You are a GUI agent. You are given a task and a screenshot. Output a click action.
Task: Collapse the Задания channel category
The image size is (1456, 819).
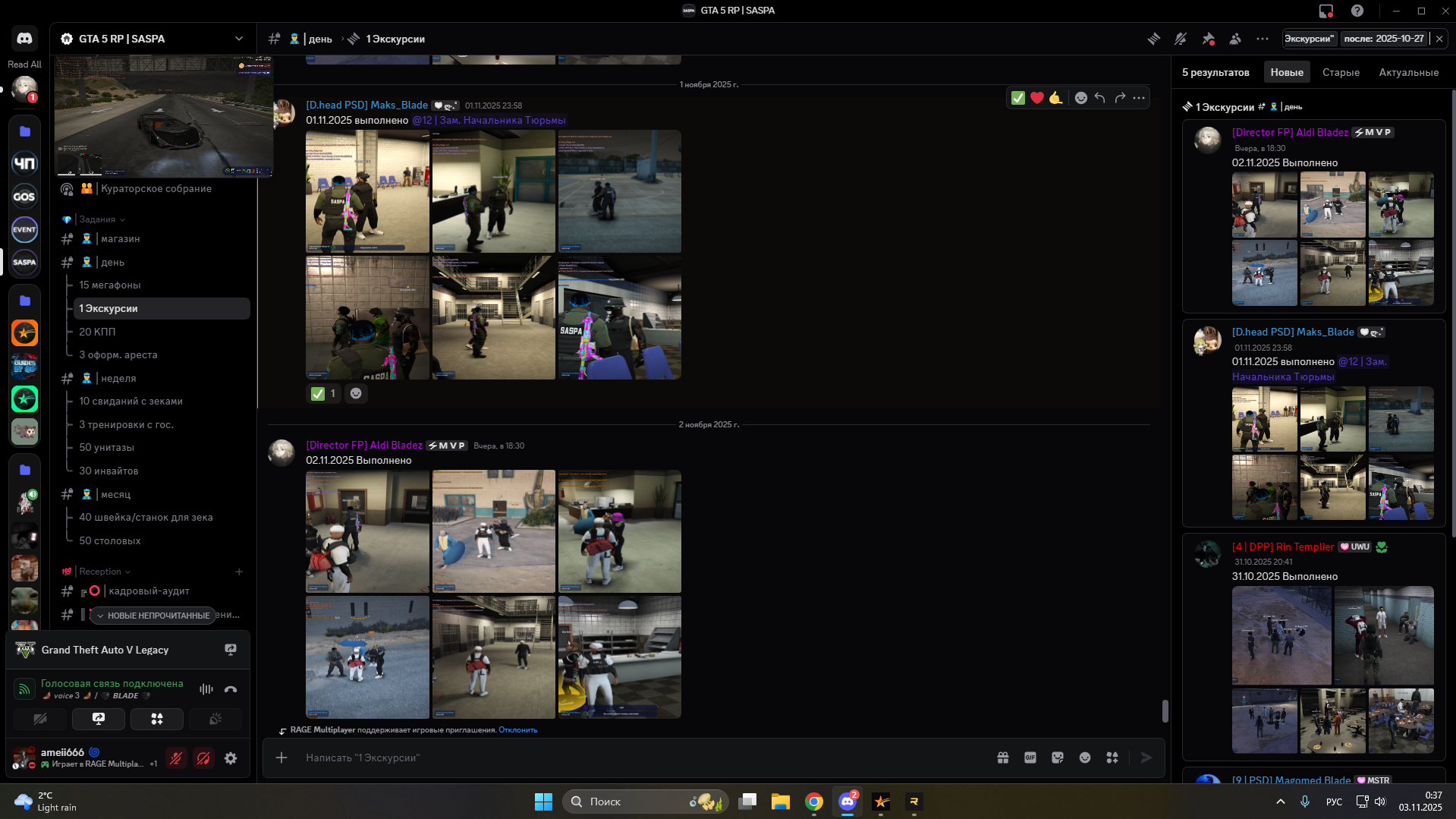(x=98, y=219)
